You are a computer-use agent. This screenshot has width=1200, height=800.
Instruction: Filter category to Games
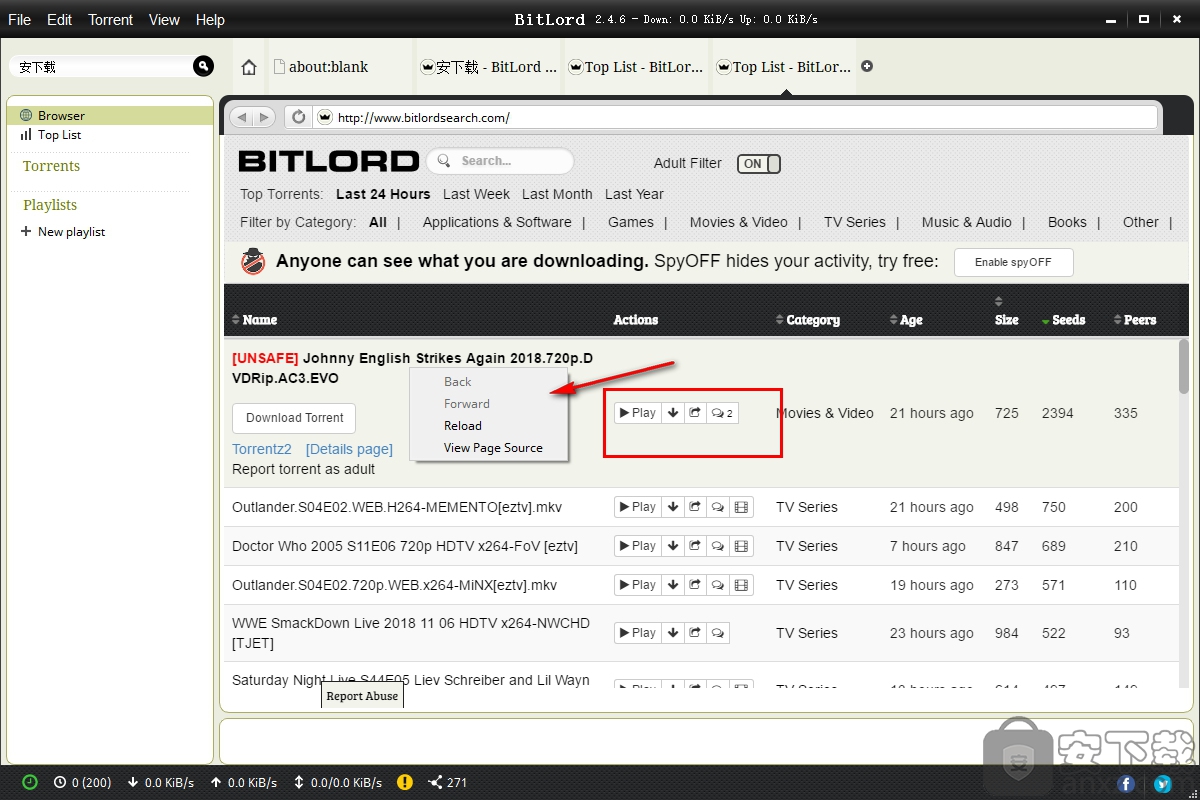point(631,222)
